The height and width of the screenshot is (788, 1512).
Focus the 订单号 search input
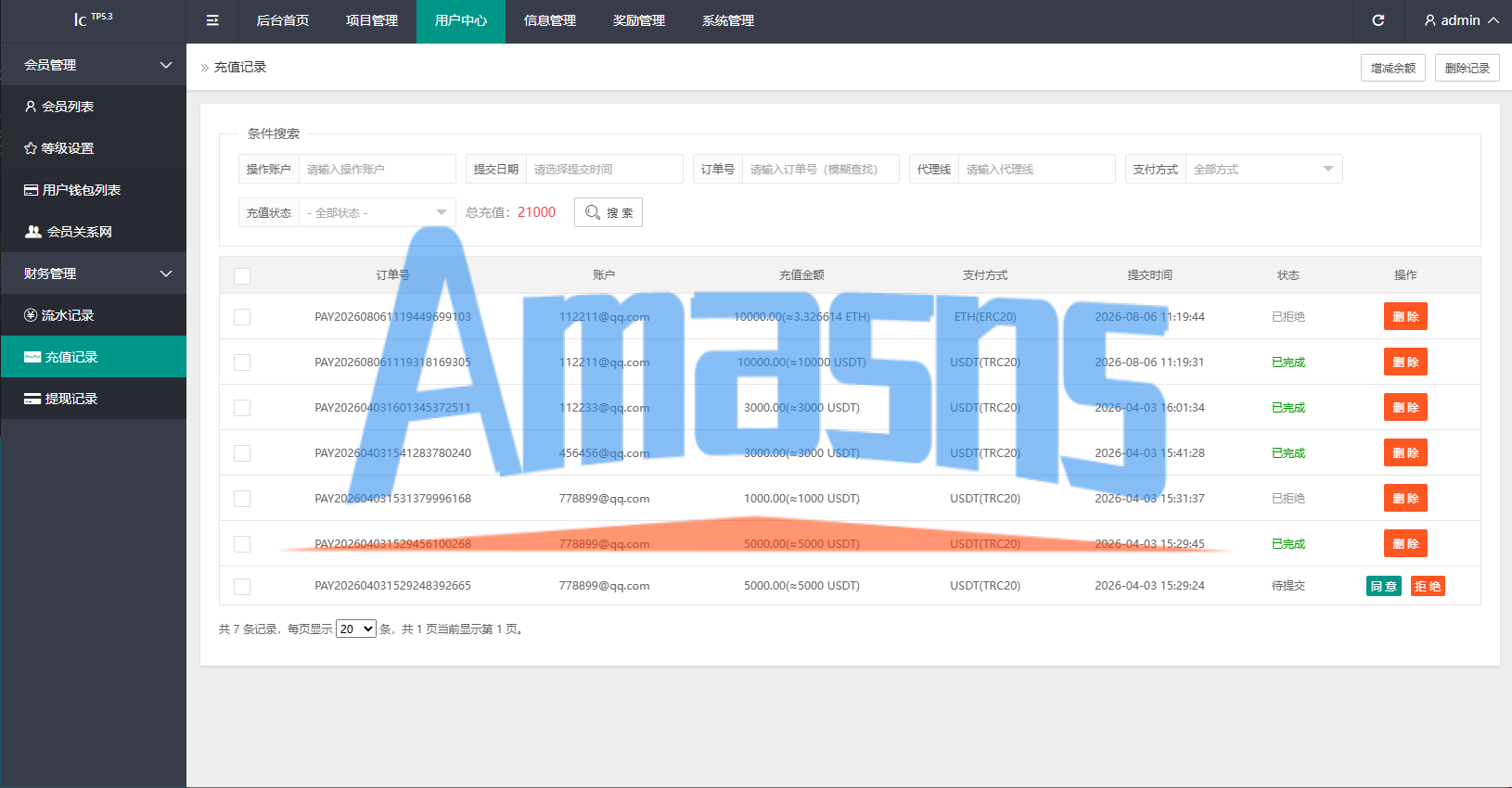821,169
